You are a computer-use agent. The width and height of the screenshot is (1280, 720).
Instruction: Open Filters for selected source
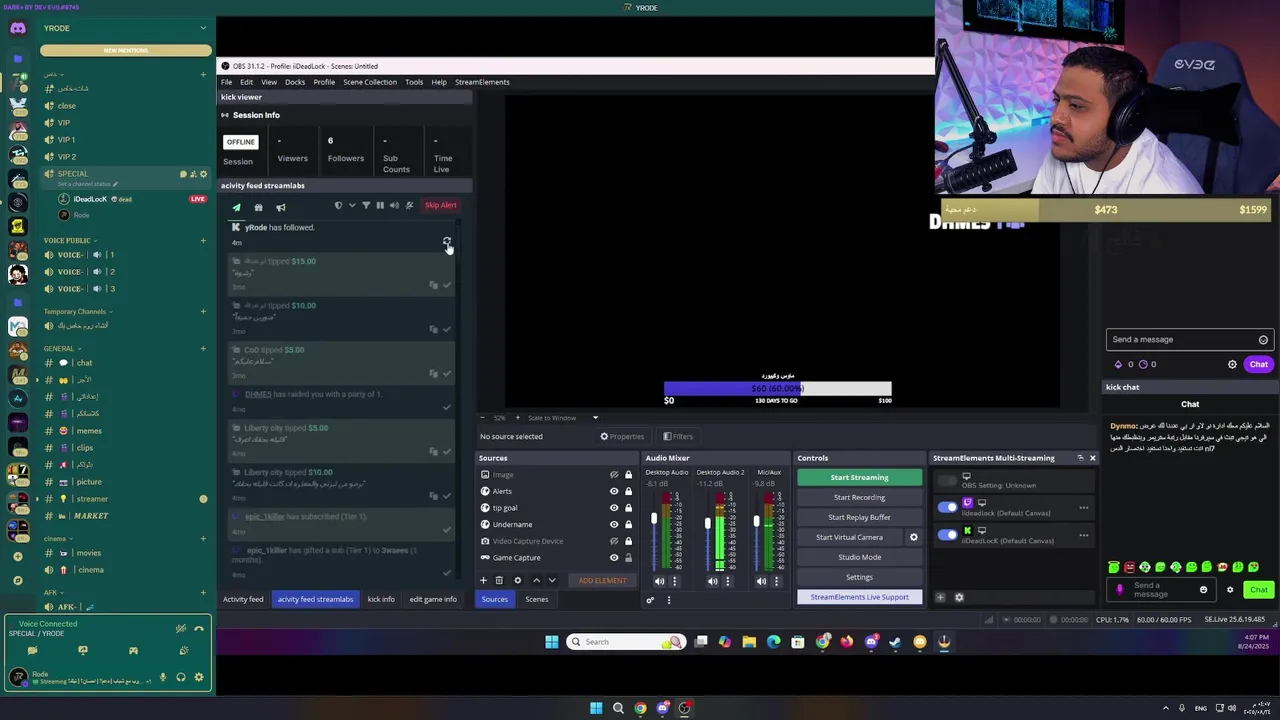678,436
